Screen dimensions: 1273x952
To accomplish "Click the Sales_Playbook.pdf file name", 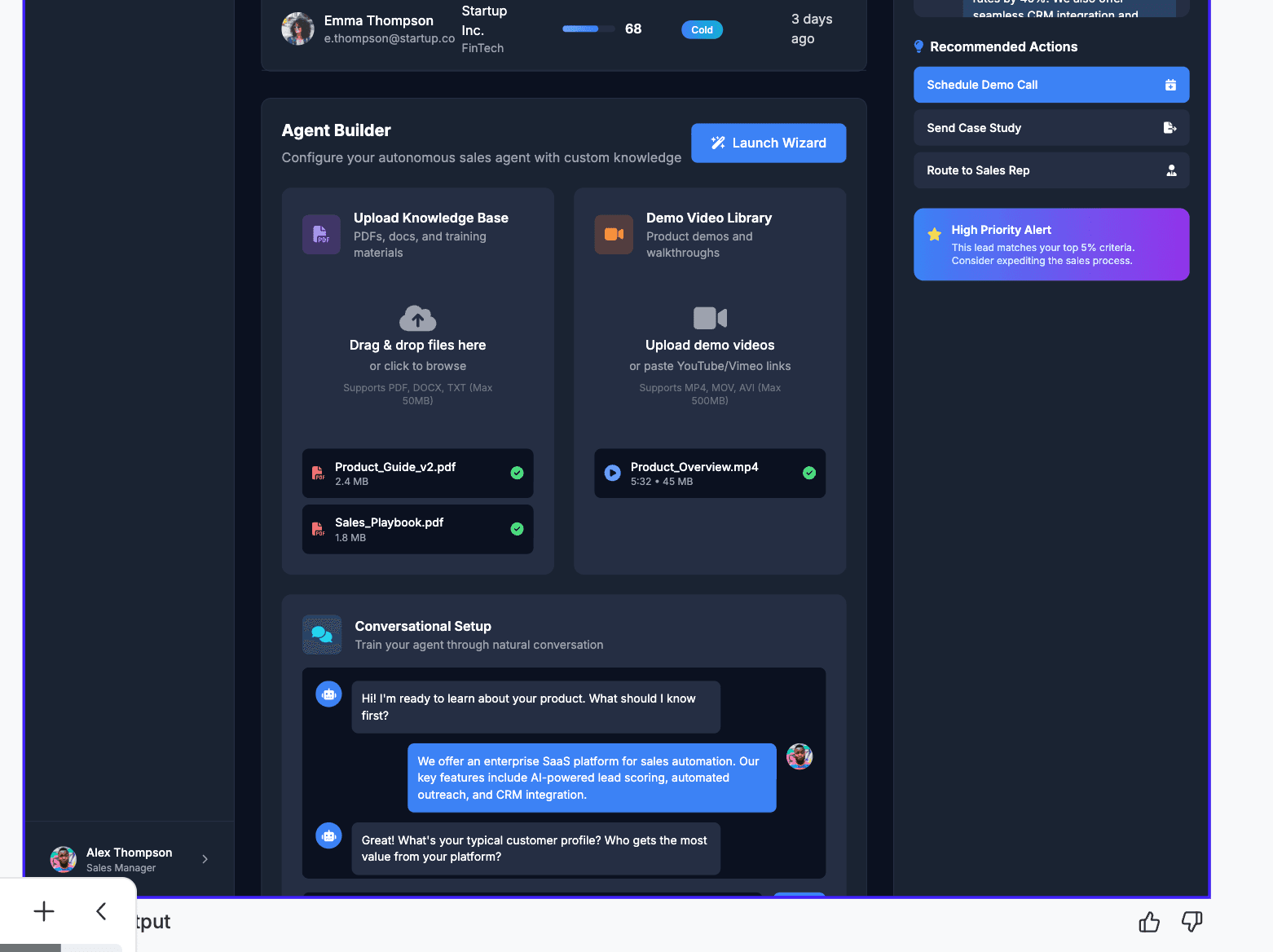I will pos(390,522).
